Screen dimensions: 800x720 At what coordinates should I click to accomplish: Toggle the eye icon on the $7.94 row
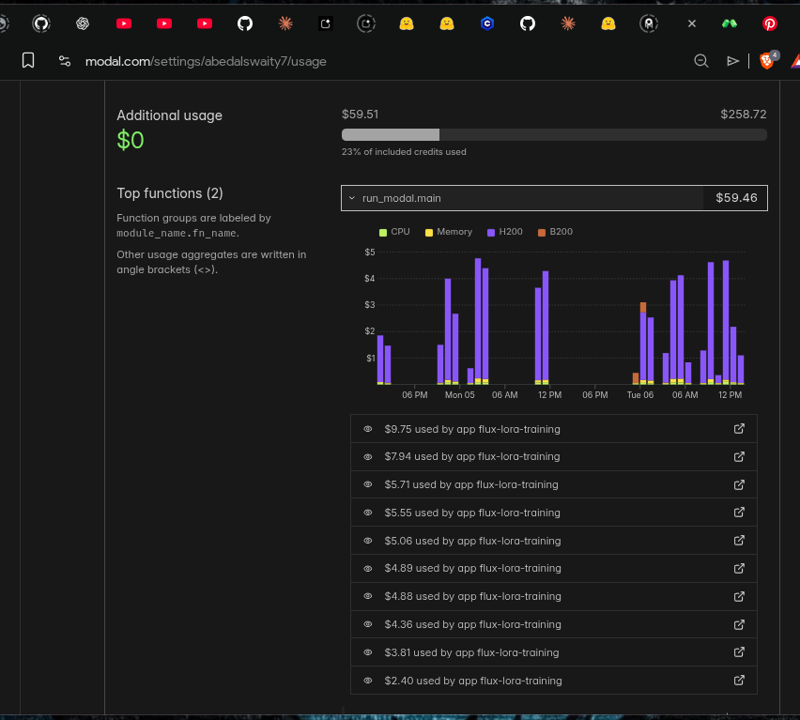pyautogui.click(x=368, y=457)
